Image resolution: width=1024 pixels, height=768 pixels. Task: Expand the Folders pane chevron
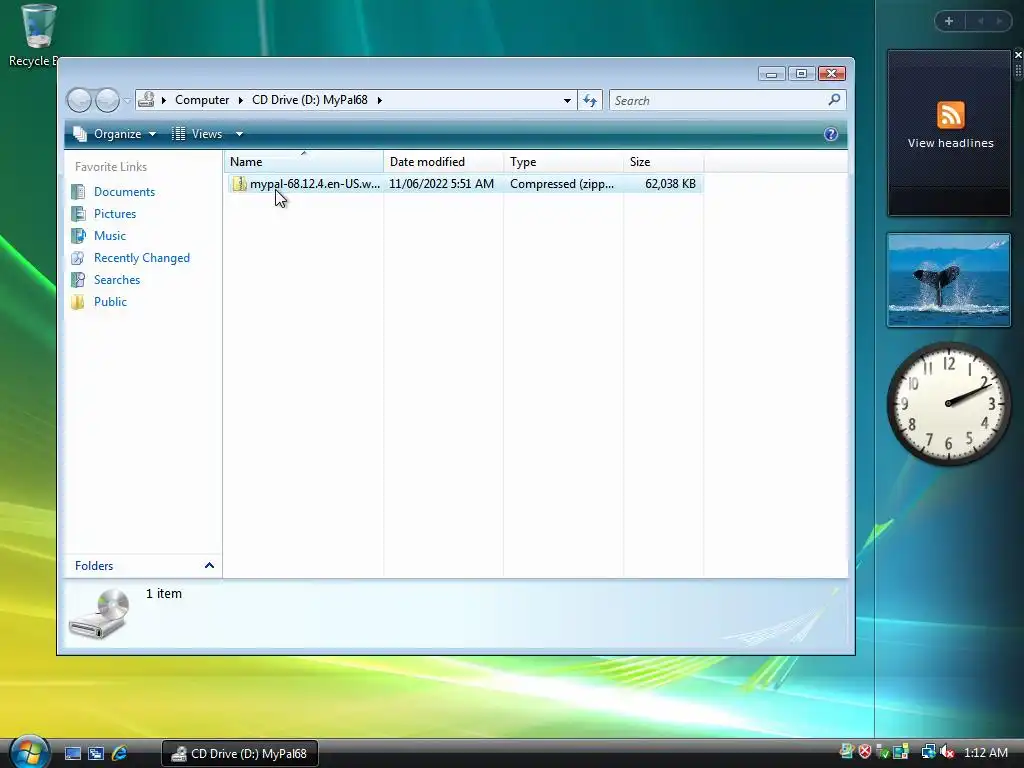click(209, 566)
